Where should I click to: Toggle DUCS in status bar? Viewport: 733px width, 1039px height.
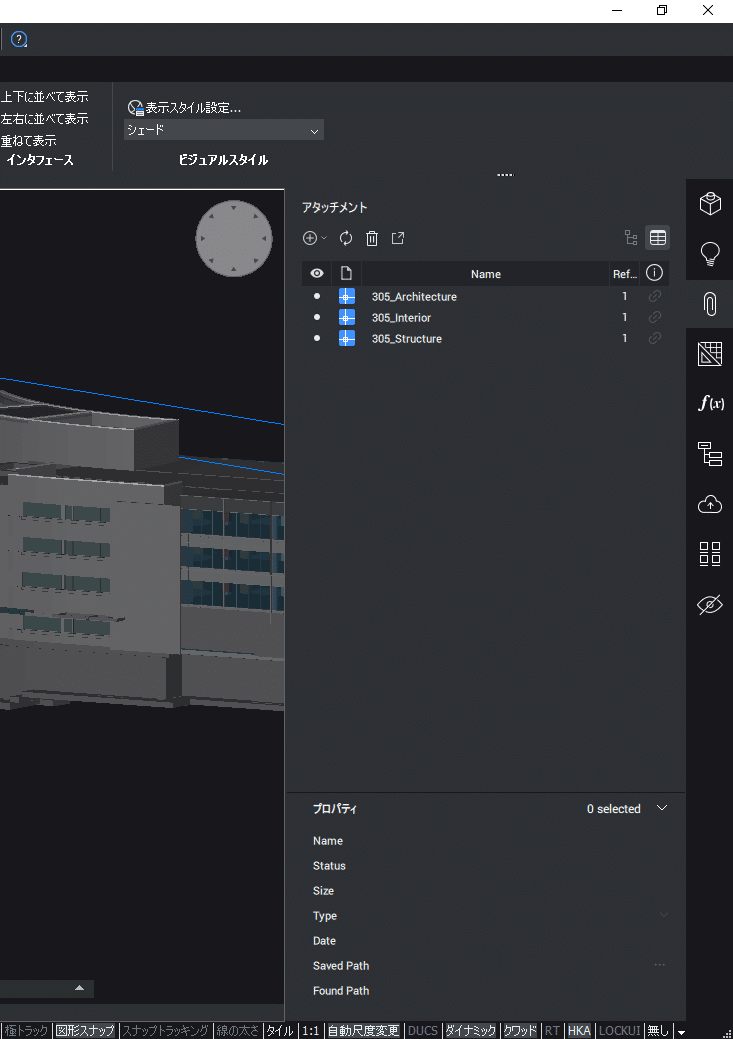[422, 1030]
